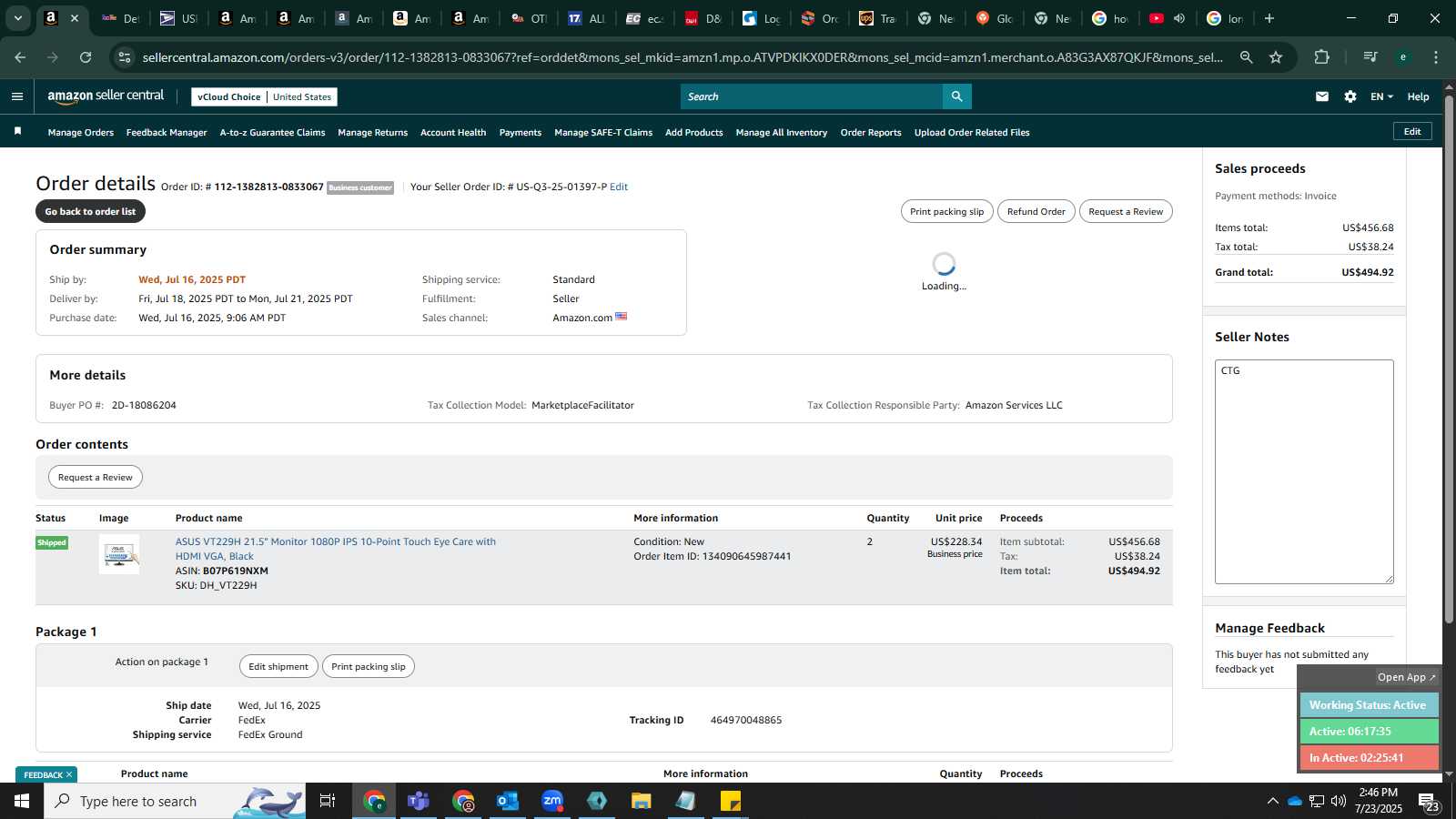Image resolution: width=1456 pixels, height=819 pixels.
Task: Go to A-to-z Guarantee Claims
Action: tap(272, 133)
